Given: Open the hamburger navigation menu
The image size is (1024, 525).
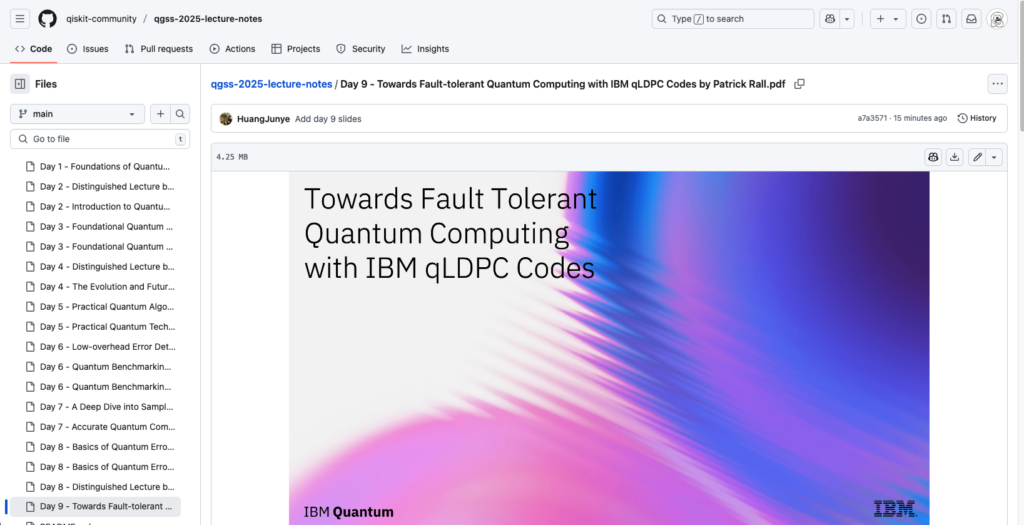Looking at the screenshot, I should tap(20, 19).
